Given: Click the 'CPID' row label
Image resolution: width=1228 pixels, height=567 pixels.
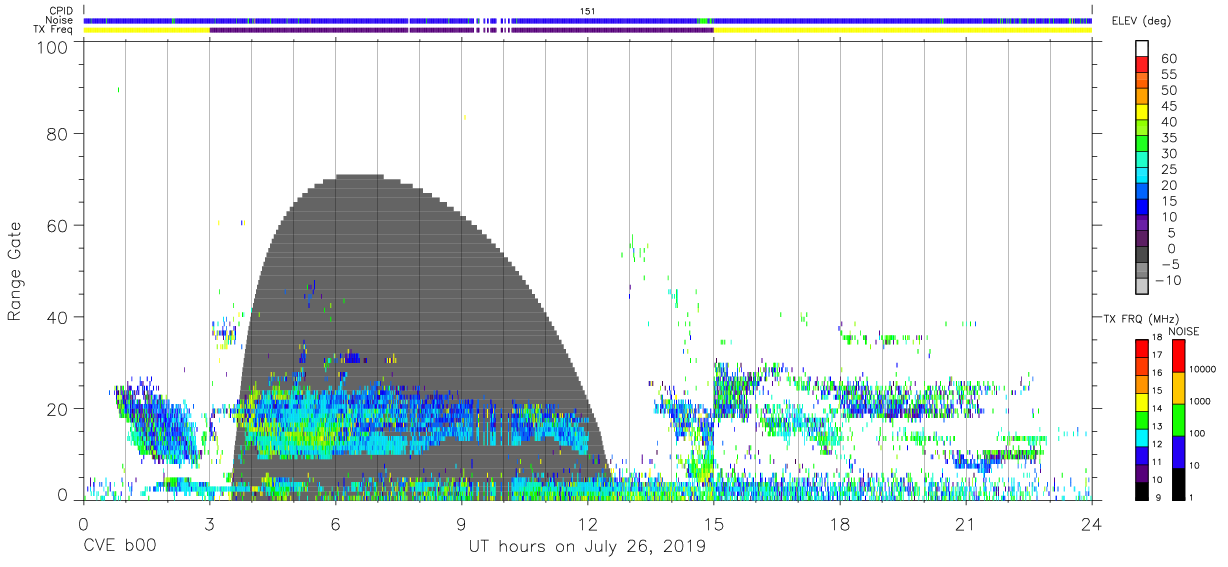Looking at the screenshot, I should pos(61,11).
